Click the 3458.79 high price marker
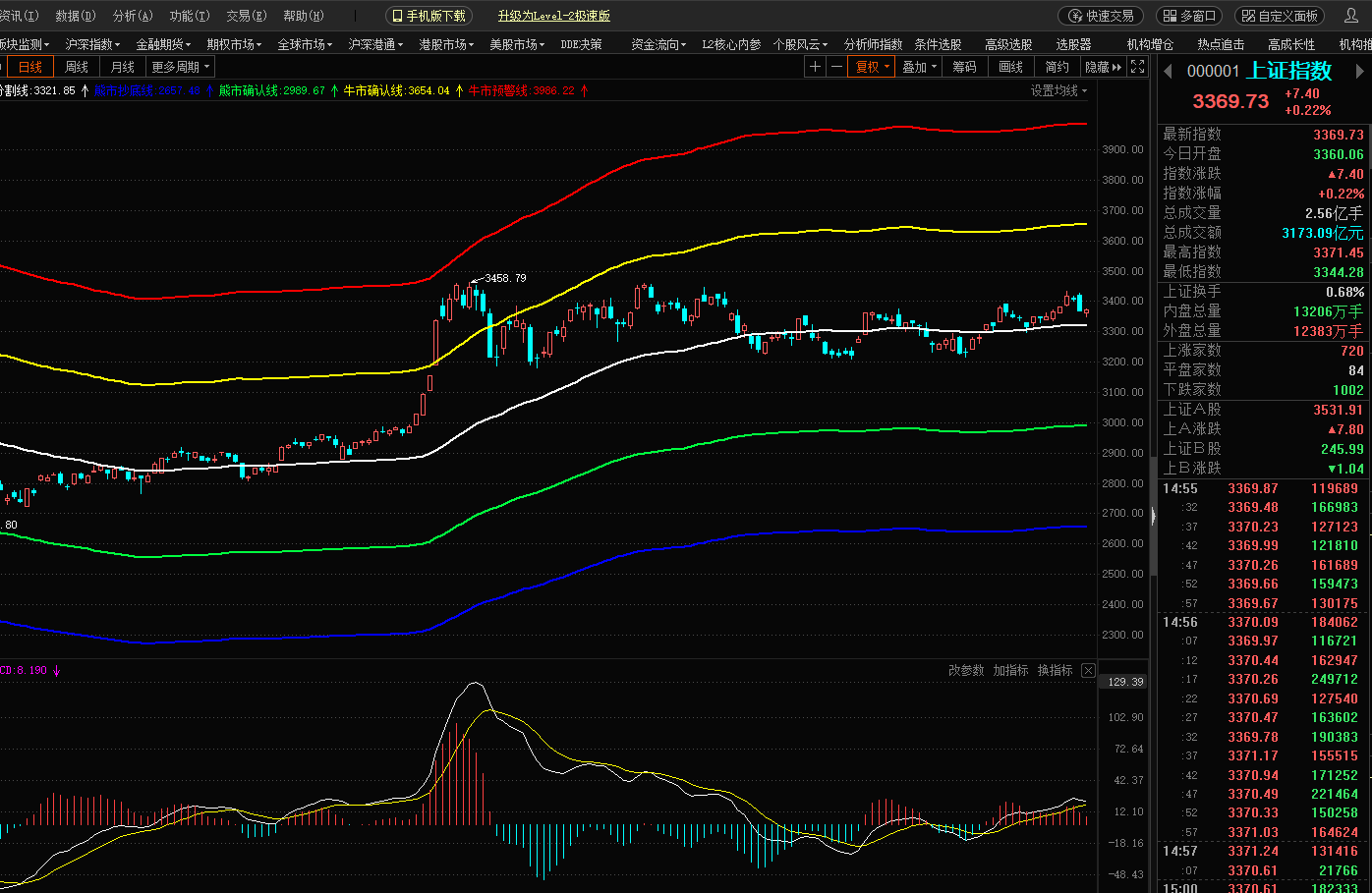The image size is (1372, 893). coord(505,278)
